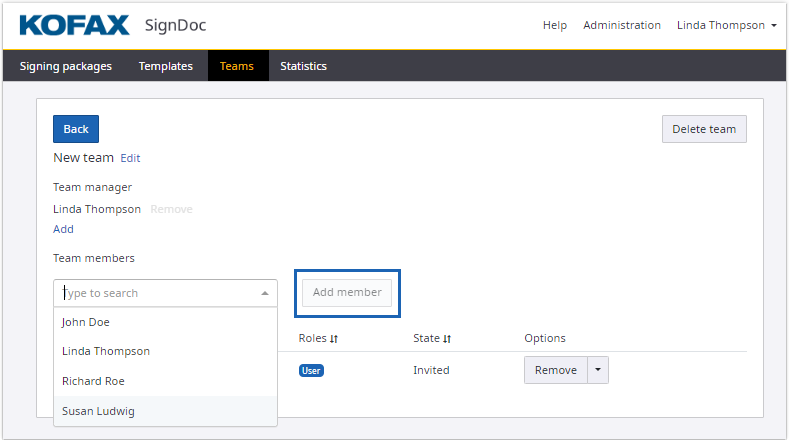Image resolution: width=789 pixels, height=442 pixels.
Task: Sort table by Roles column
Action: (x=318, y=339)
